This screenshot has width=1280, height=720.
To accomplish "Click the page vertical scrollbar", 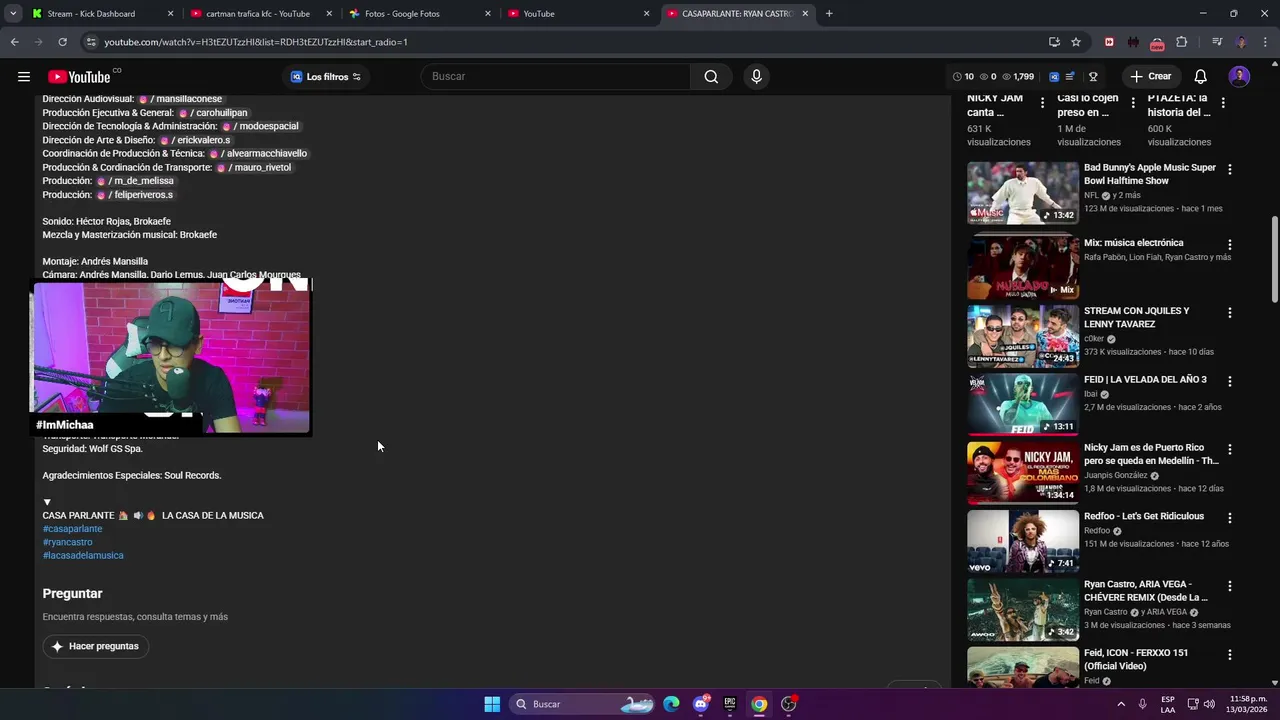I will pos(1274,258).
